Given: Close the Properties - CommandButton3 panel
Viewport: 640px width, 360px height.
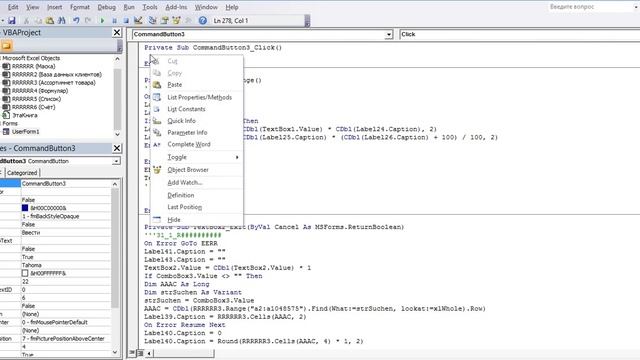Looking at the screenshot, I should pos(117,148).
